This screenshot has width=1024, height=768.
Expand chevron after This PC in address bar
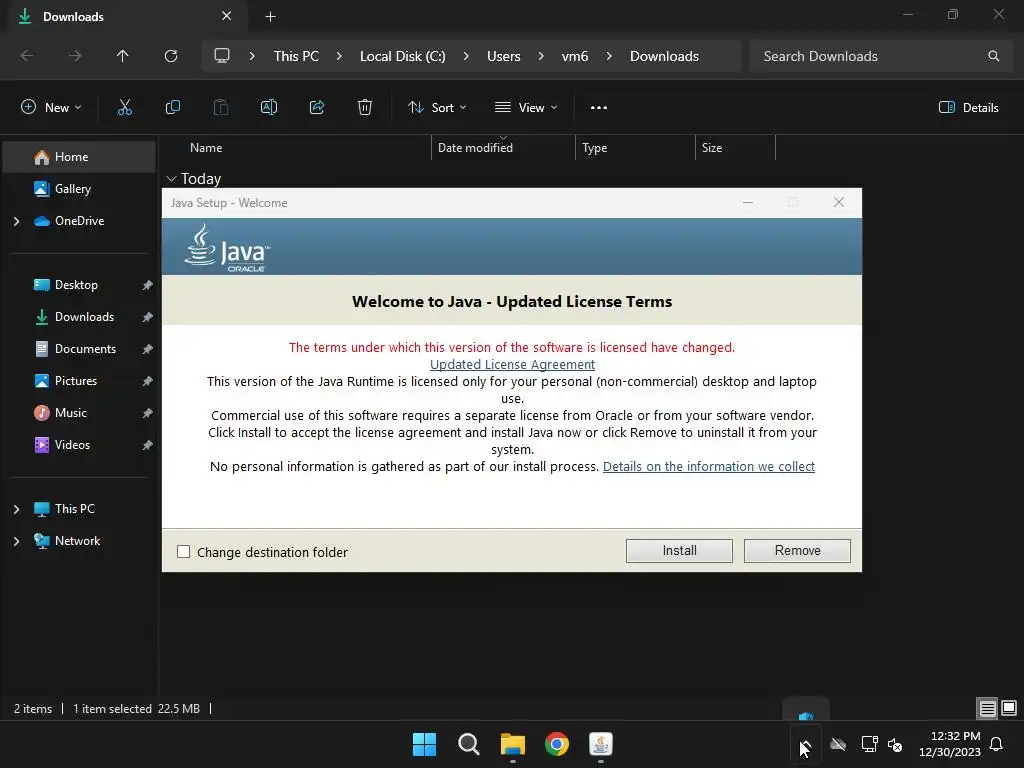point(339,56)
